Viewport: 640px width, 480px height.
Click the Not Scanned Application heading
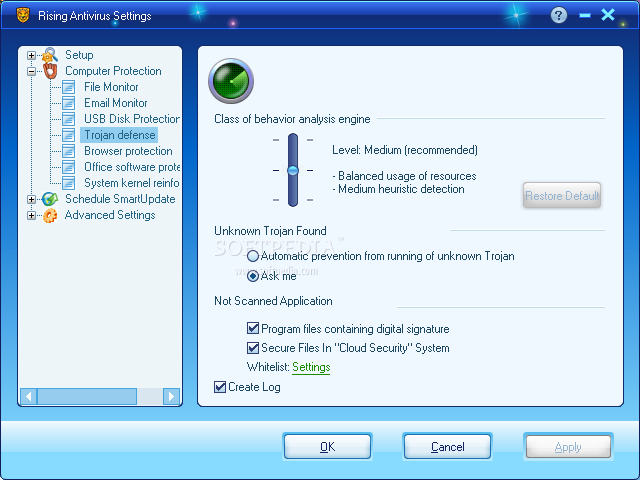[273, 301]
